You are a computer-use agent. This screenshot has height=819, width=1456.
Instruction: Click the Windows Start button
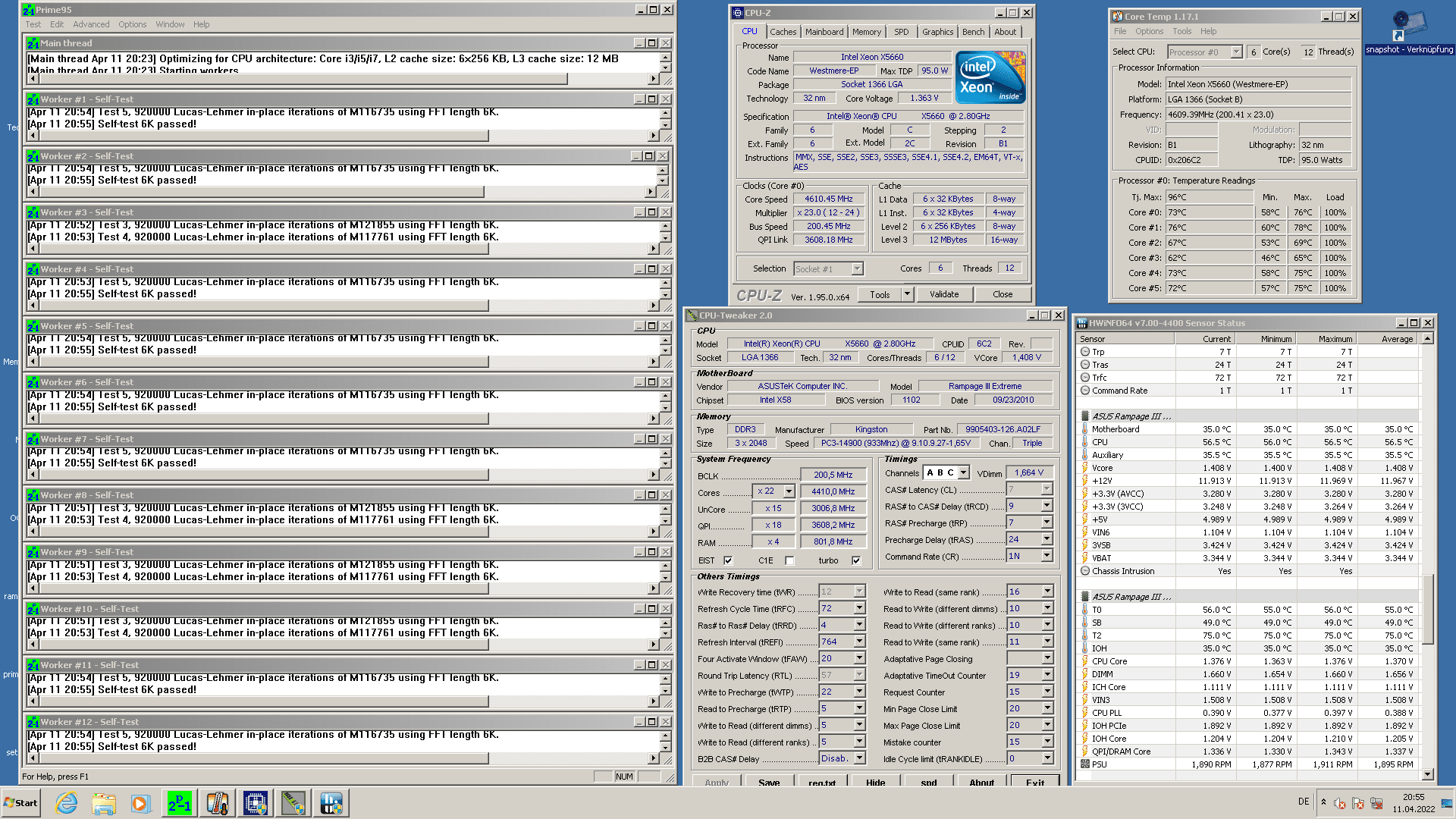point(21,803)
